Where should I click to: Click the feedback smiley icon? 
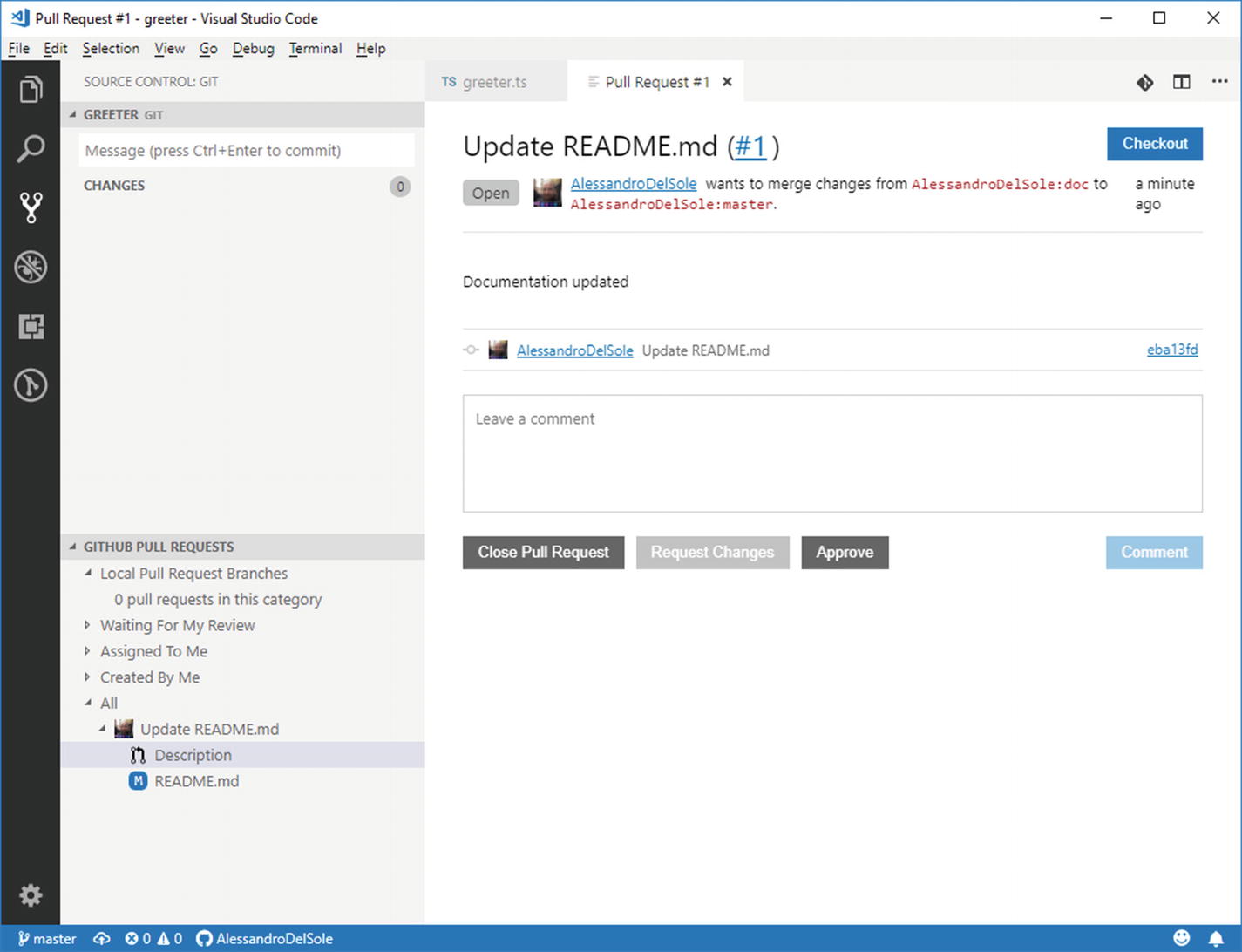click(1182, 938)
